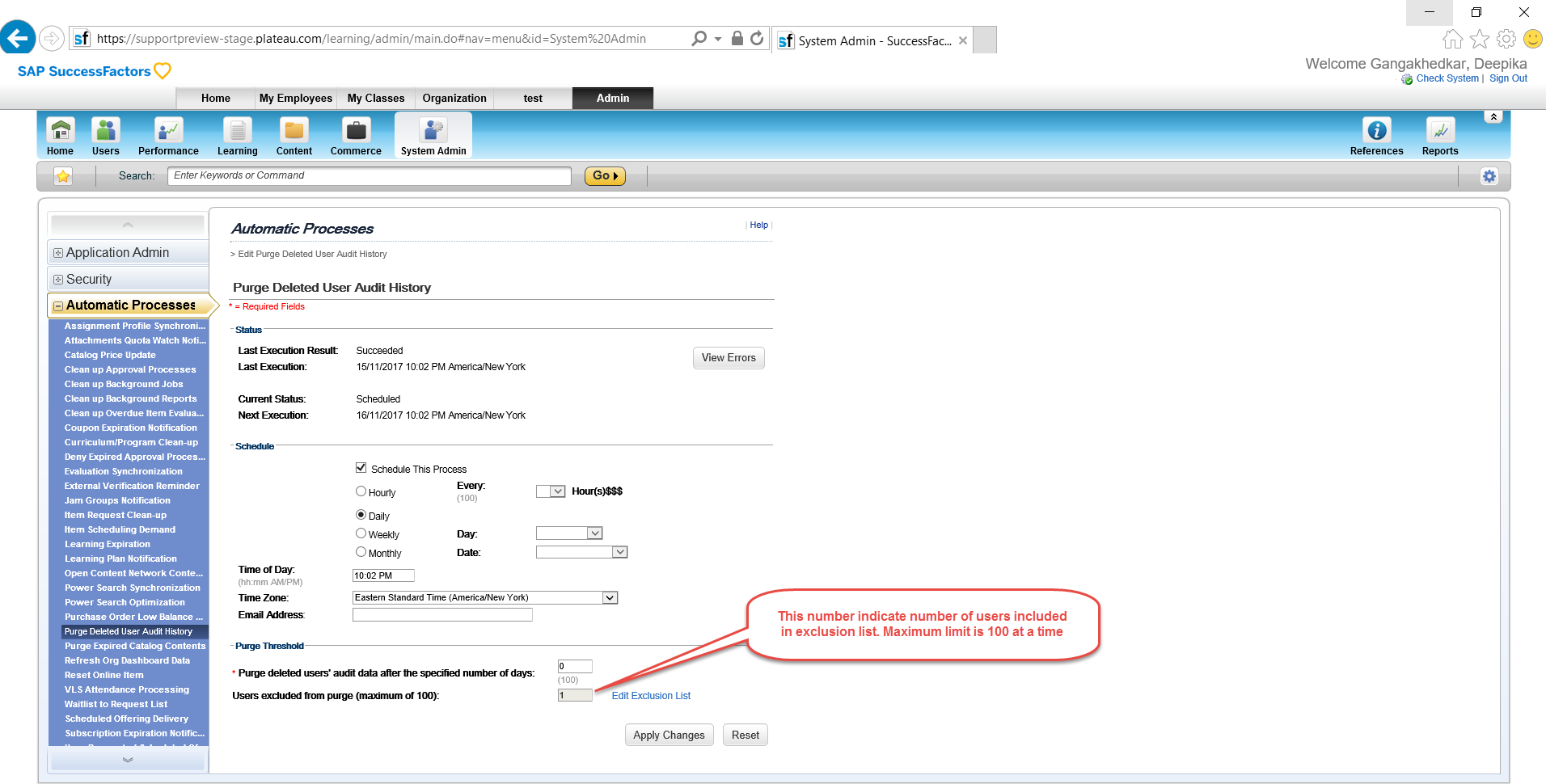Click the browser back arrow
Viewport: 1546px width, 784px height.
pos(18,38)
